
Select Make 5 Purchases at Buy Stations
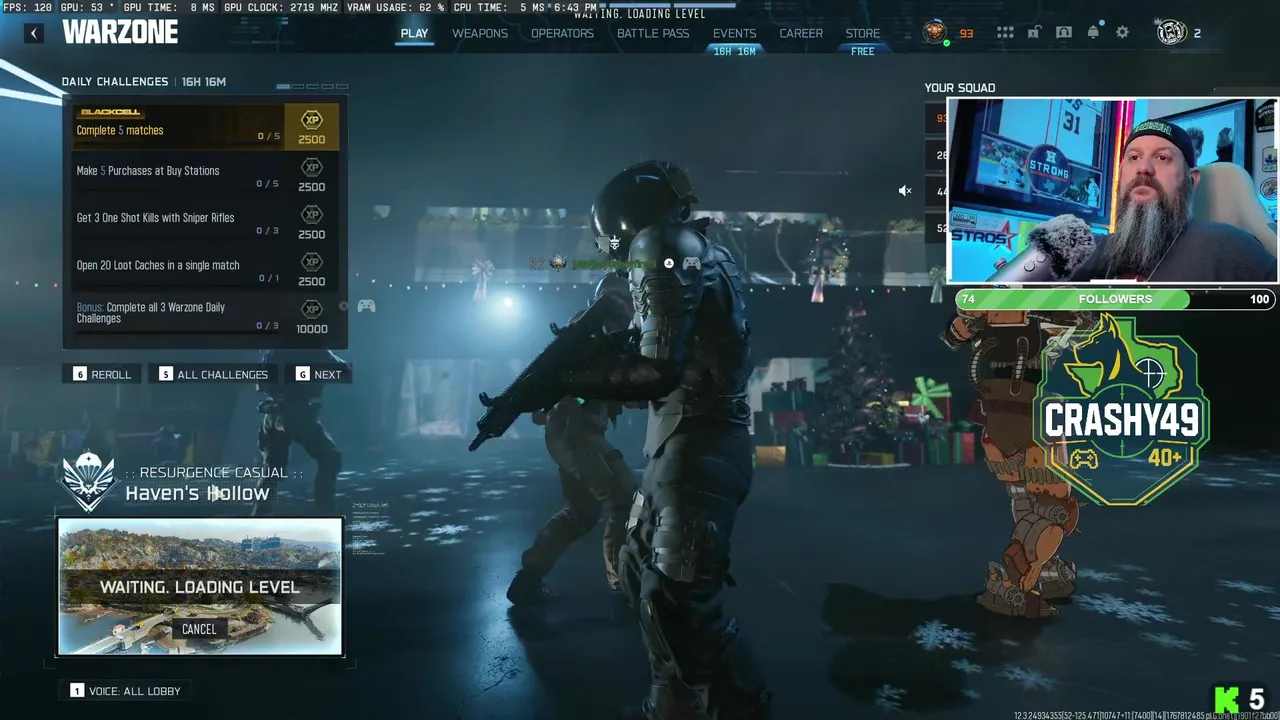coord(205,174)
